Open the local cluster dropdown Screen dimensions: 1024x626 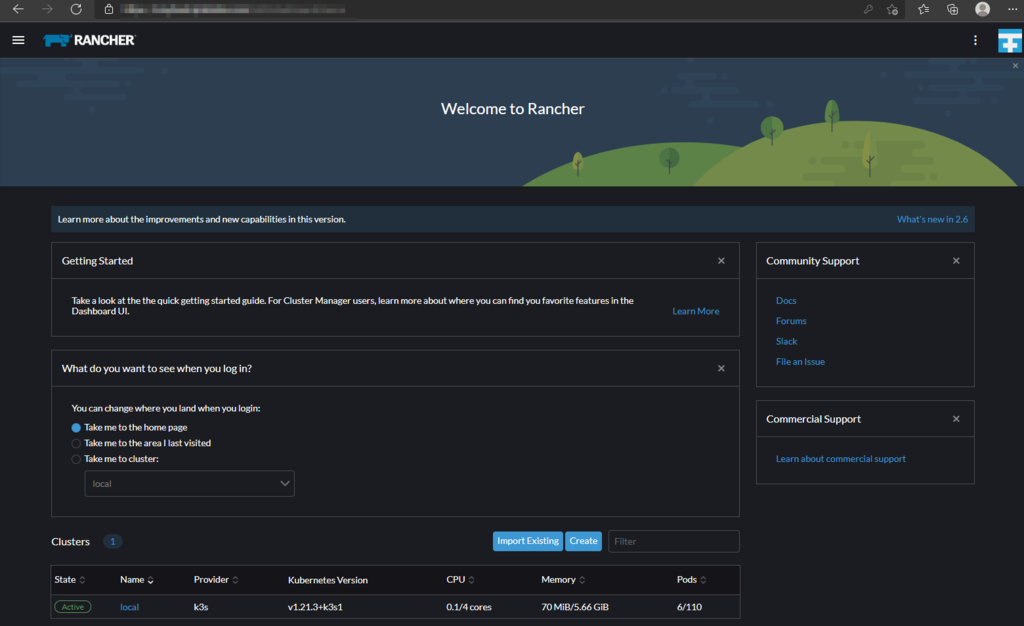coord(189,484)
